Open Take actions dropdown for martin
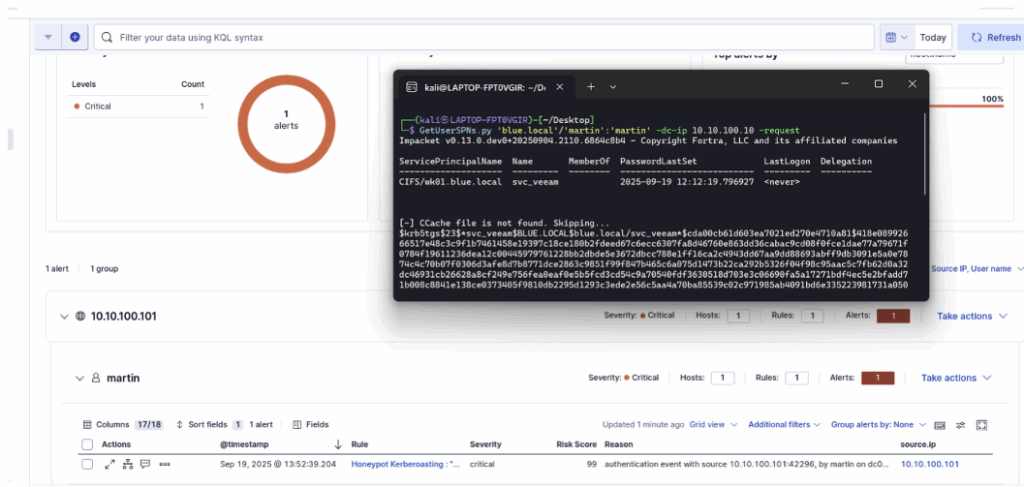 coord(955,378)
